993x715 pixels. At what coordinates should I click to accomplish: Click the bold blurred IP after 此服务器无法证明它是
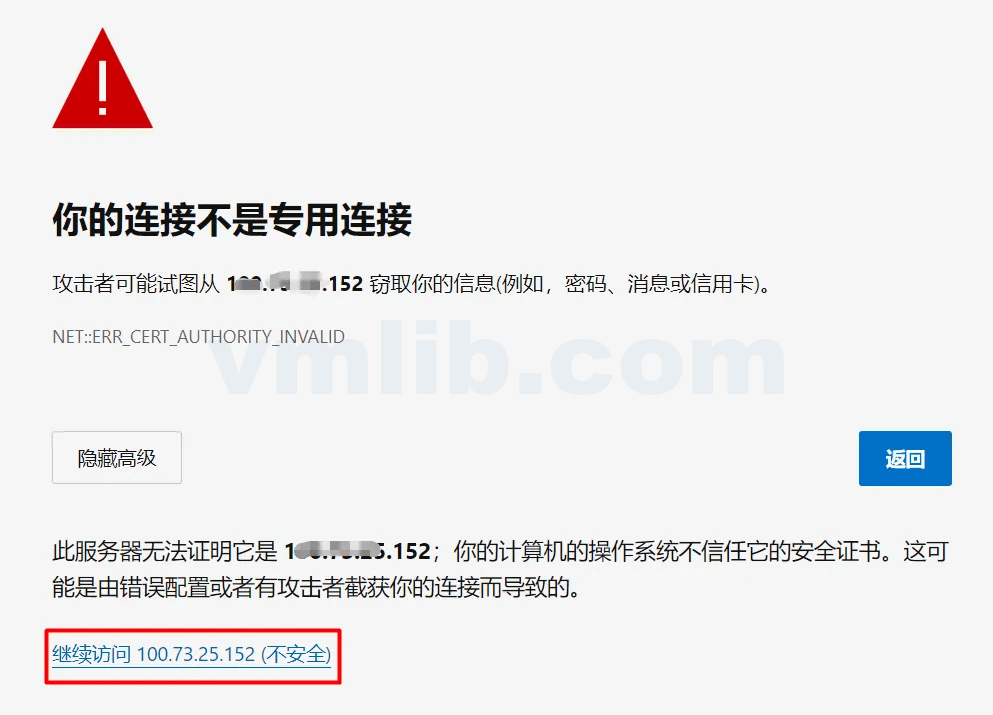click(x=358, y=551)
